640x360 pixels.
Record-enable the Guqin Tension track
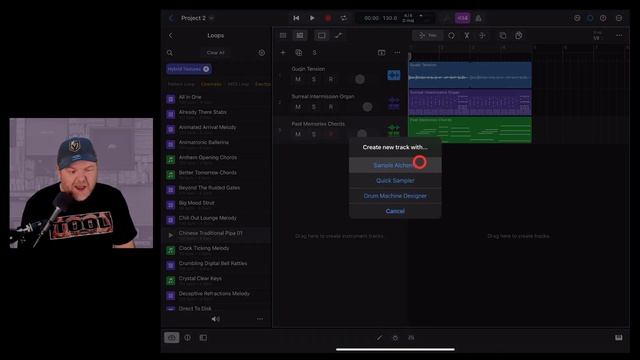coord(331,79)
